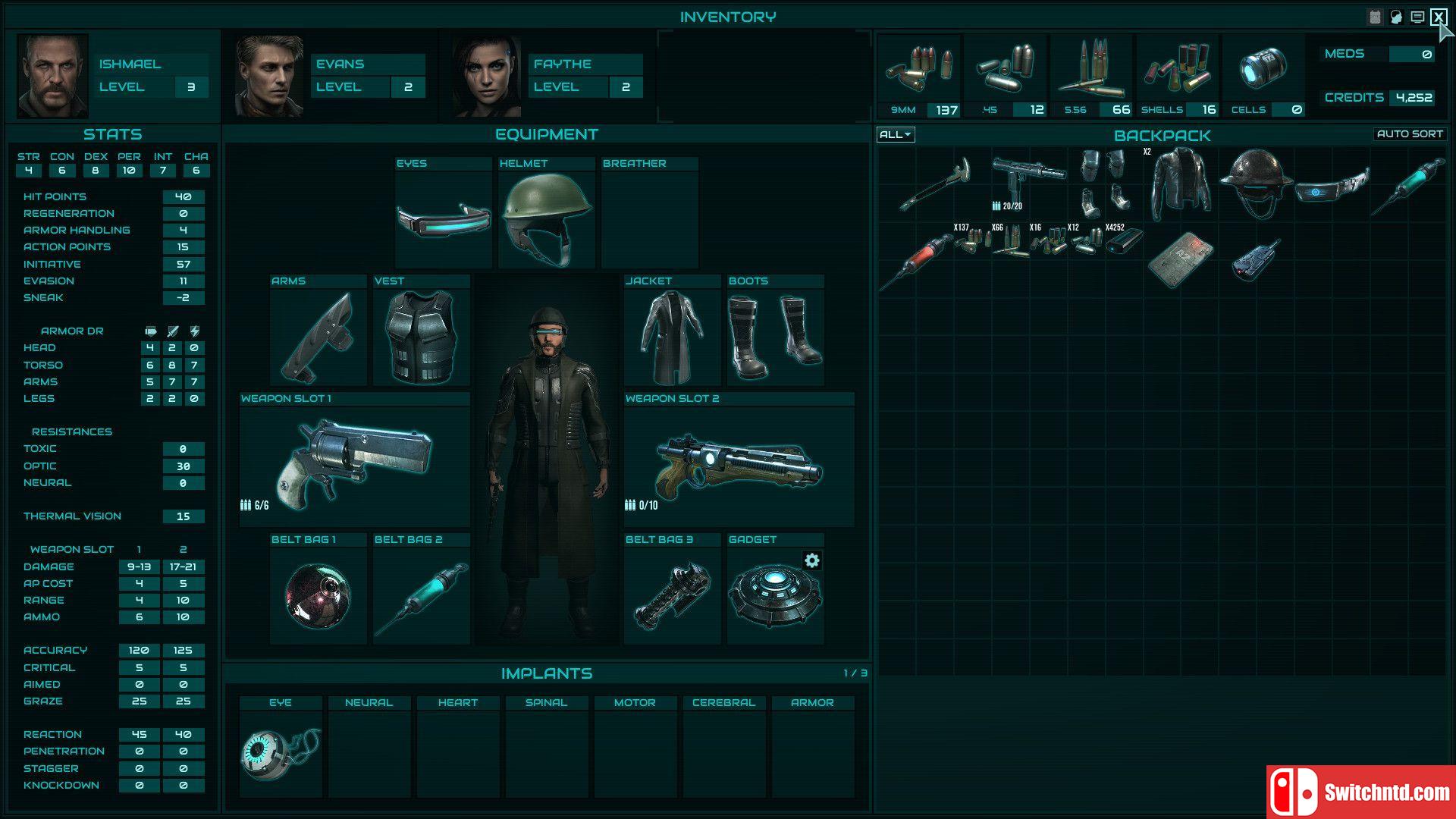Pick the X2 leg armor pieces in backpack

tap(1105, 184)
